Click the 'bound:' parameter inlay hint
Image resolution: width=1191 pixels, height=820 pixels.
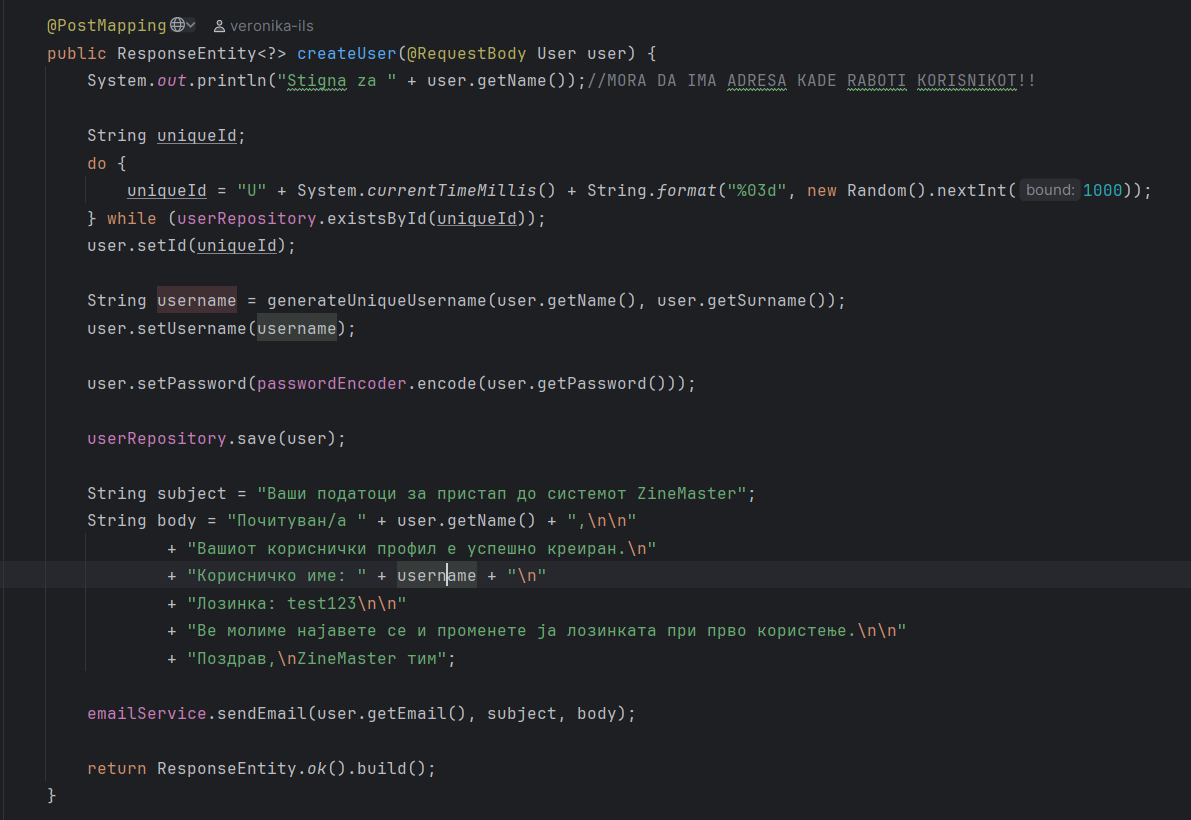click(x=1050, y=190)
